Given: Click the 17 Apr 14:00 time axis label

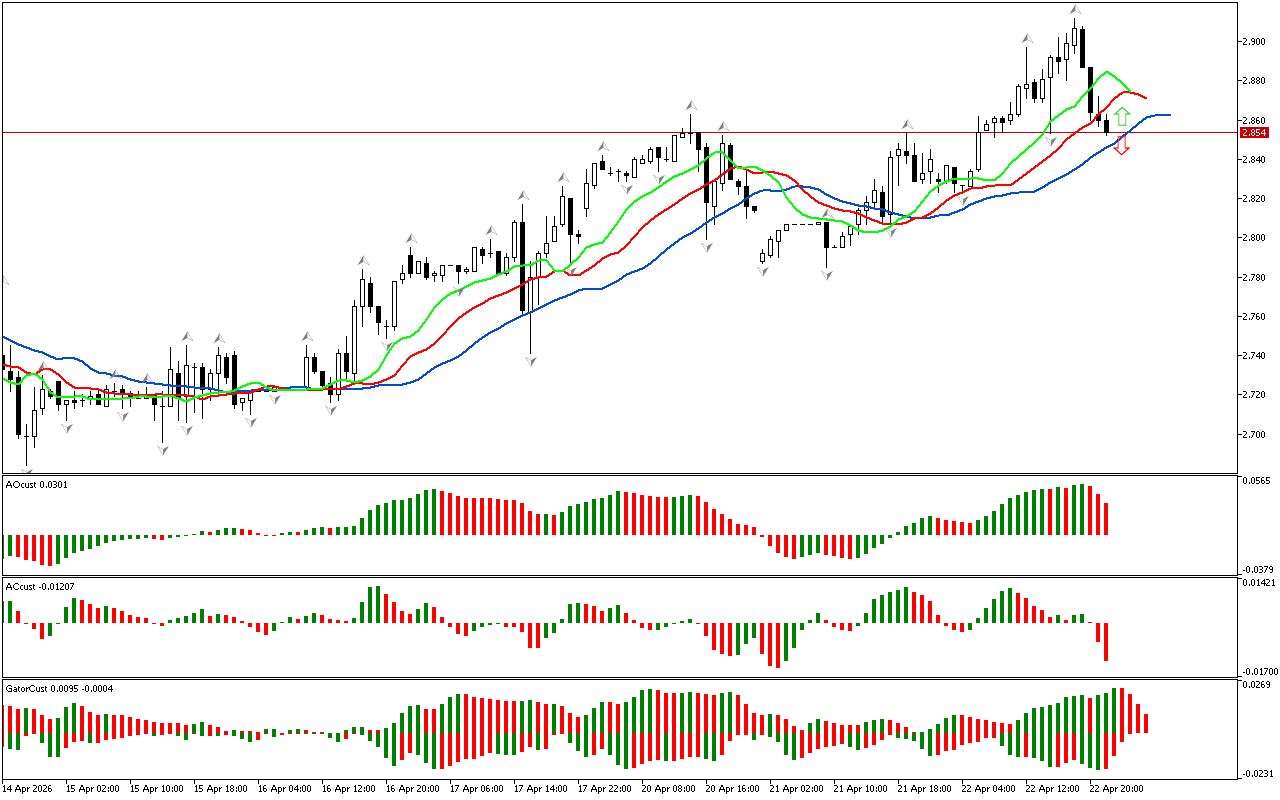Looking at the screenshot, I should tap(541, 788).
